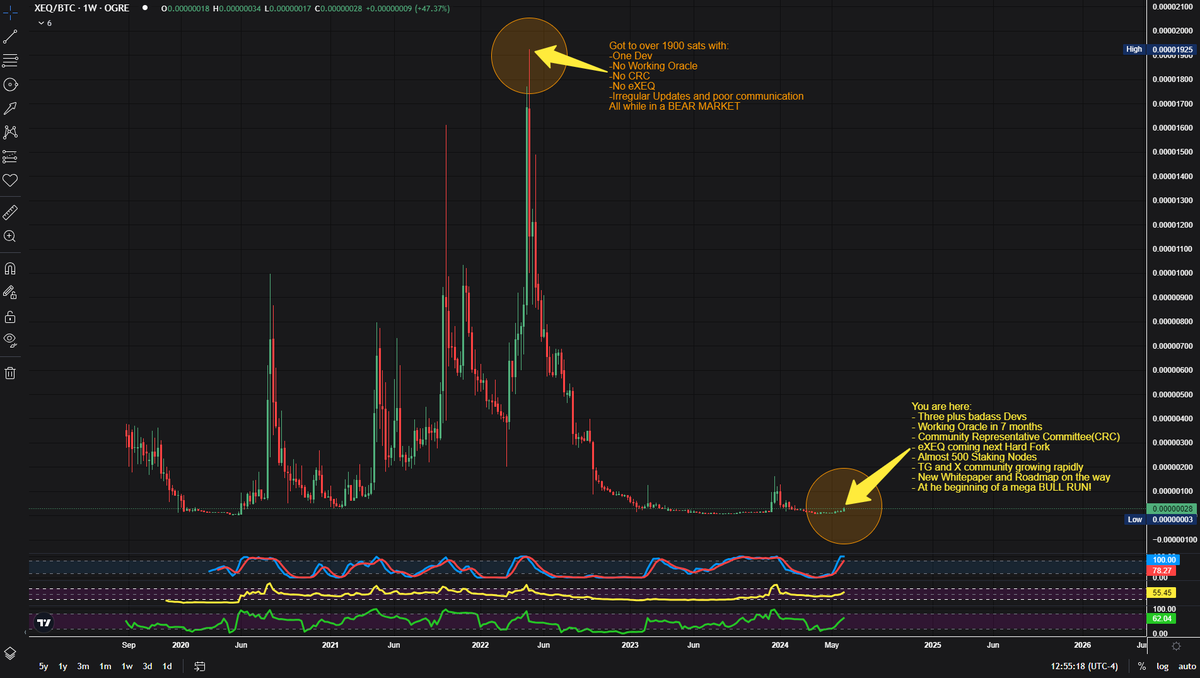Set the time range to 3d

(x=147, y=666)
